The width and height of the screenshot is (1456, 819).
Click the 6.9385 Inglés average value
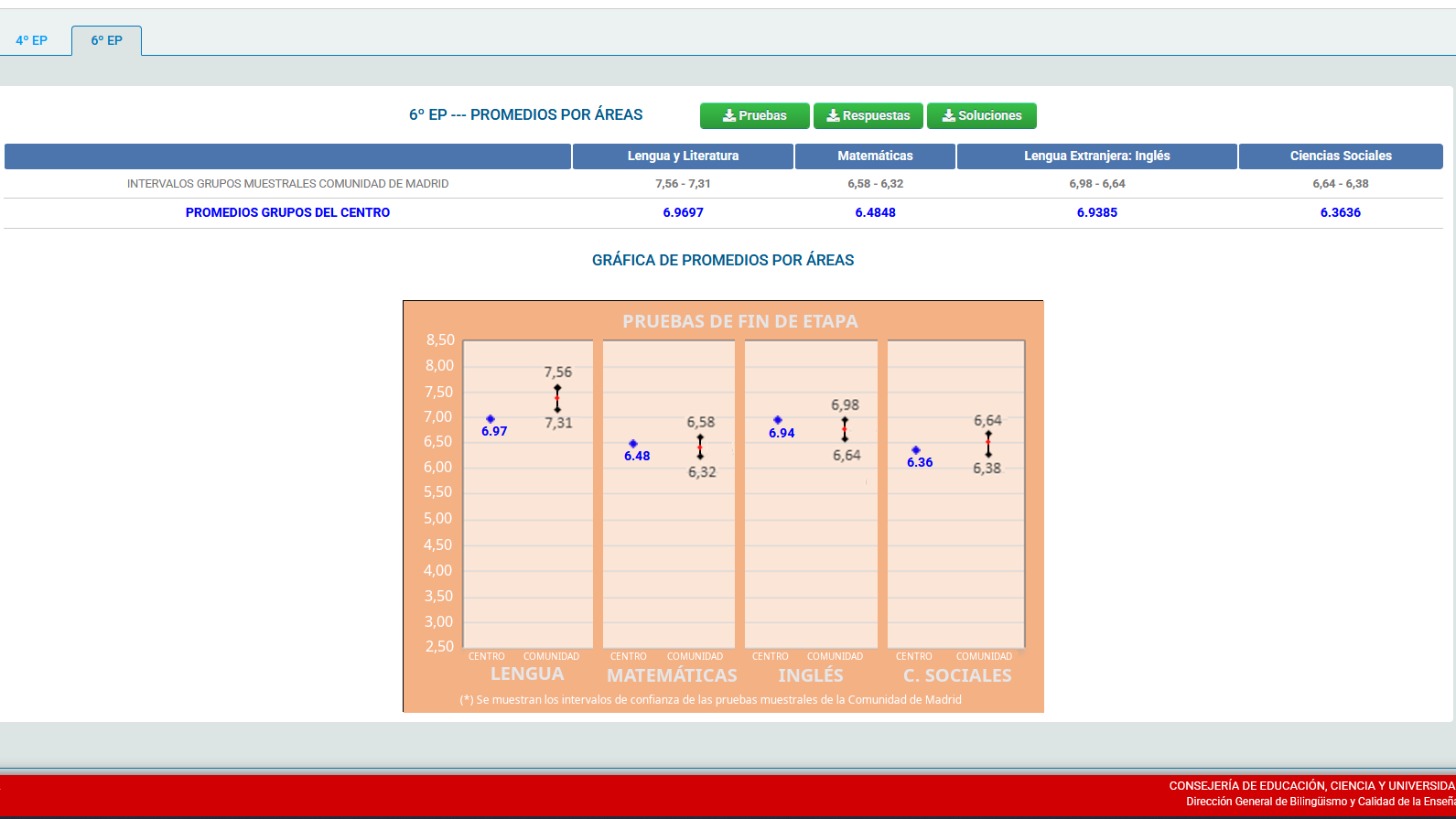pyautogui.click(x=1097, y=212)
